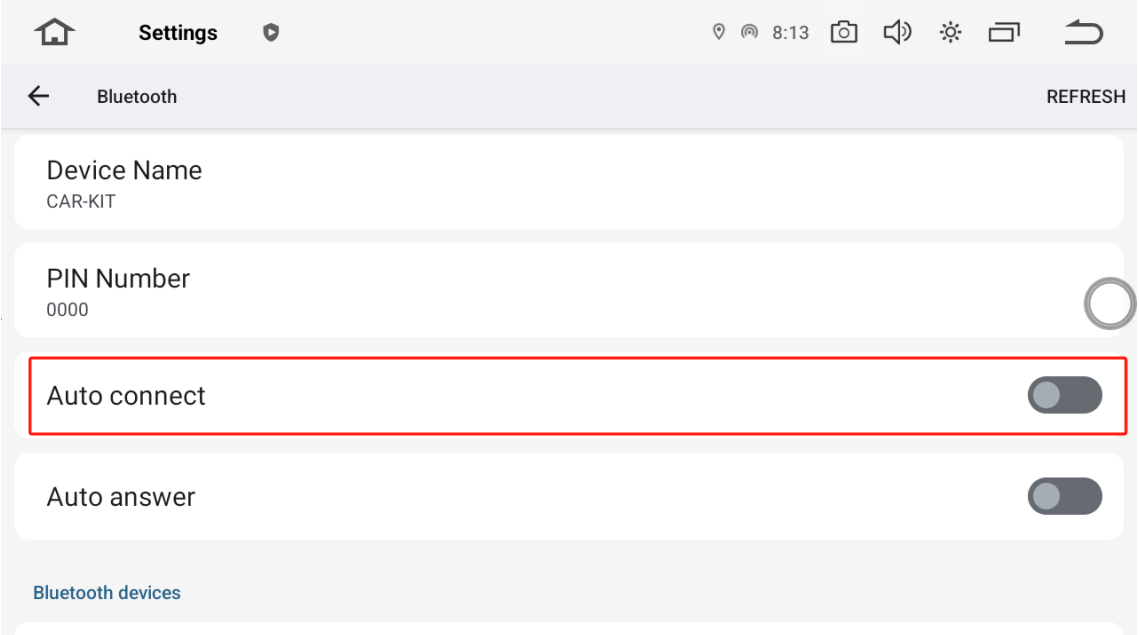Enable the Auto connect switch
This screenshot has width=1139, height=635.
[x=1064, y=395]
